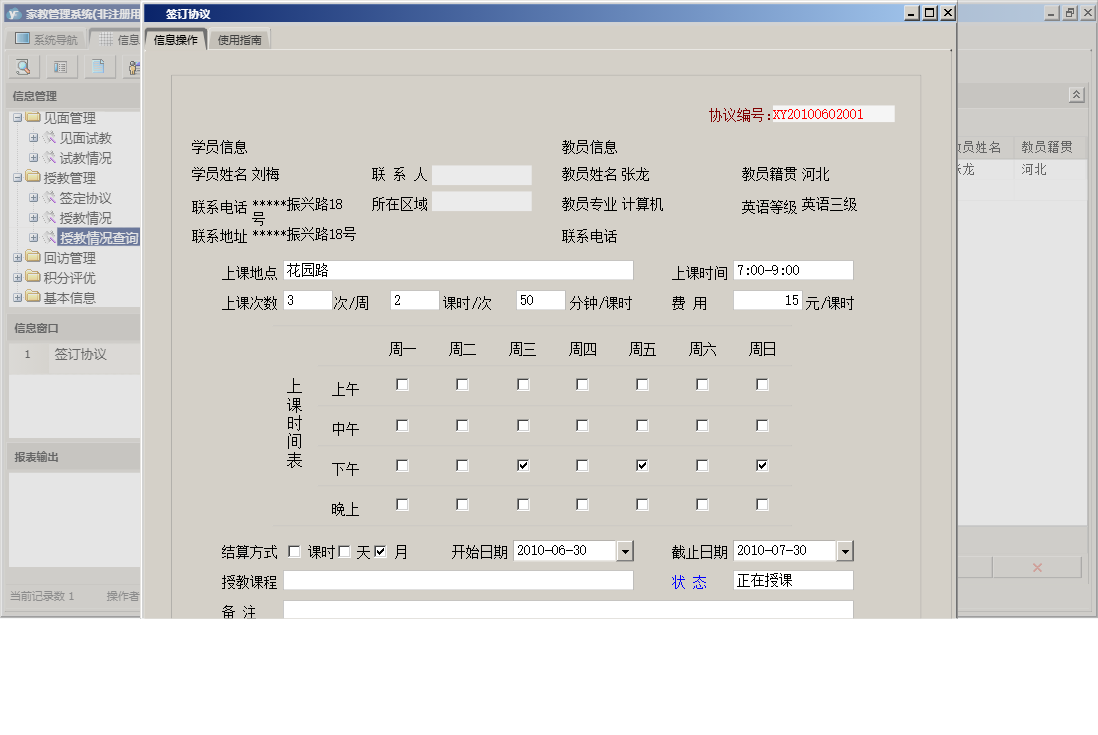Expand the 基本信息 tree node
The width and height of the screenshot is (1098, 735).
18,298
